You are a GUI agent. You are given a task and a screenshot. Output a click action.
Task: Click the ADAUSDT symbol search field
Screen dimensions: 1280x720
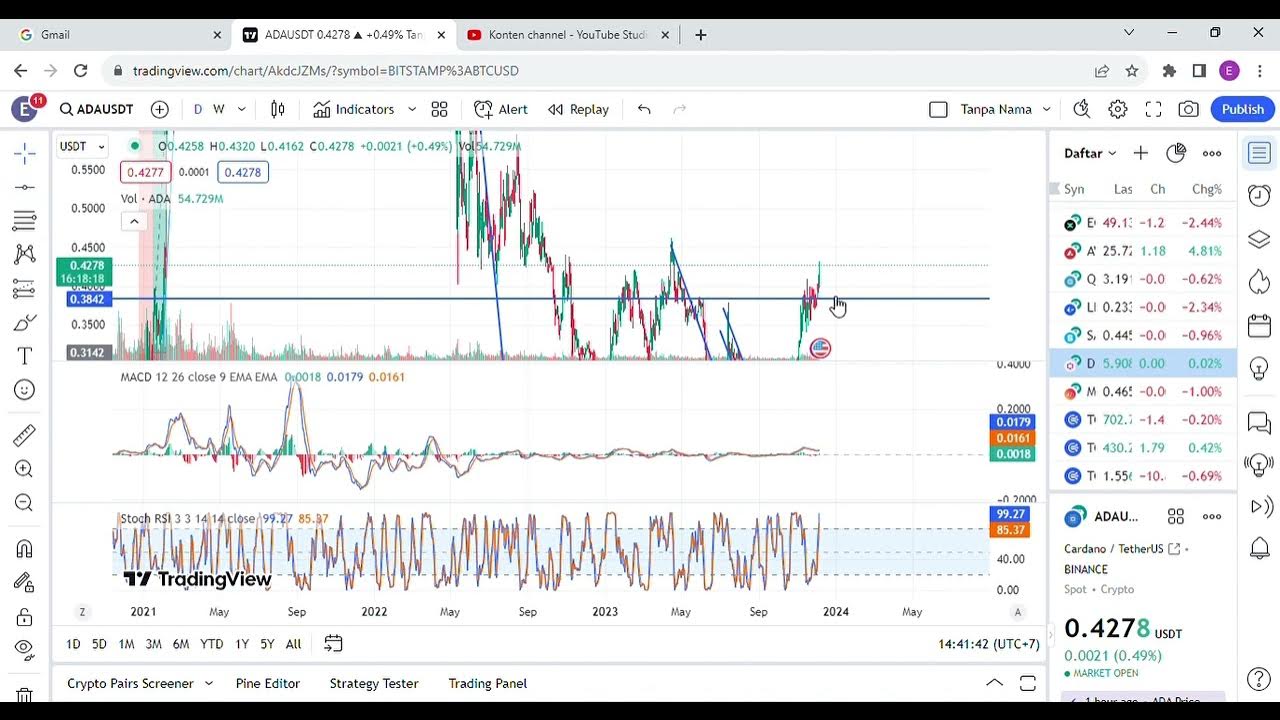[96, 109]
